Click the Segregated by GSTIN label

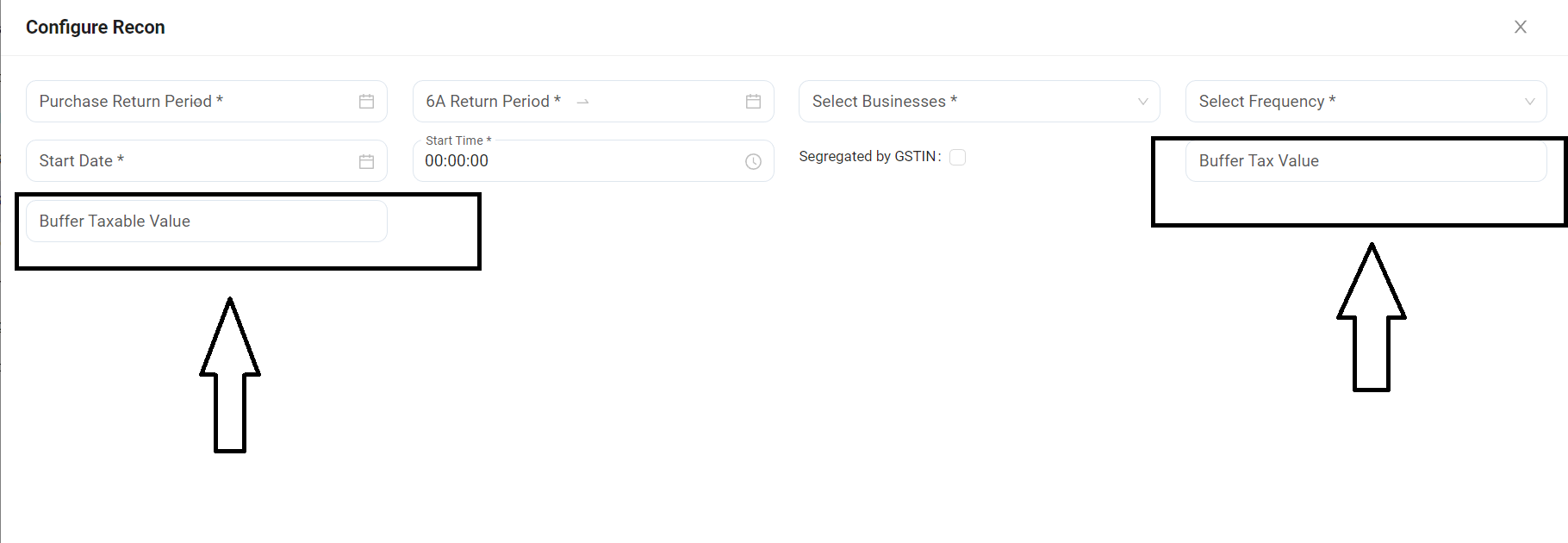click(868, 157)
